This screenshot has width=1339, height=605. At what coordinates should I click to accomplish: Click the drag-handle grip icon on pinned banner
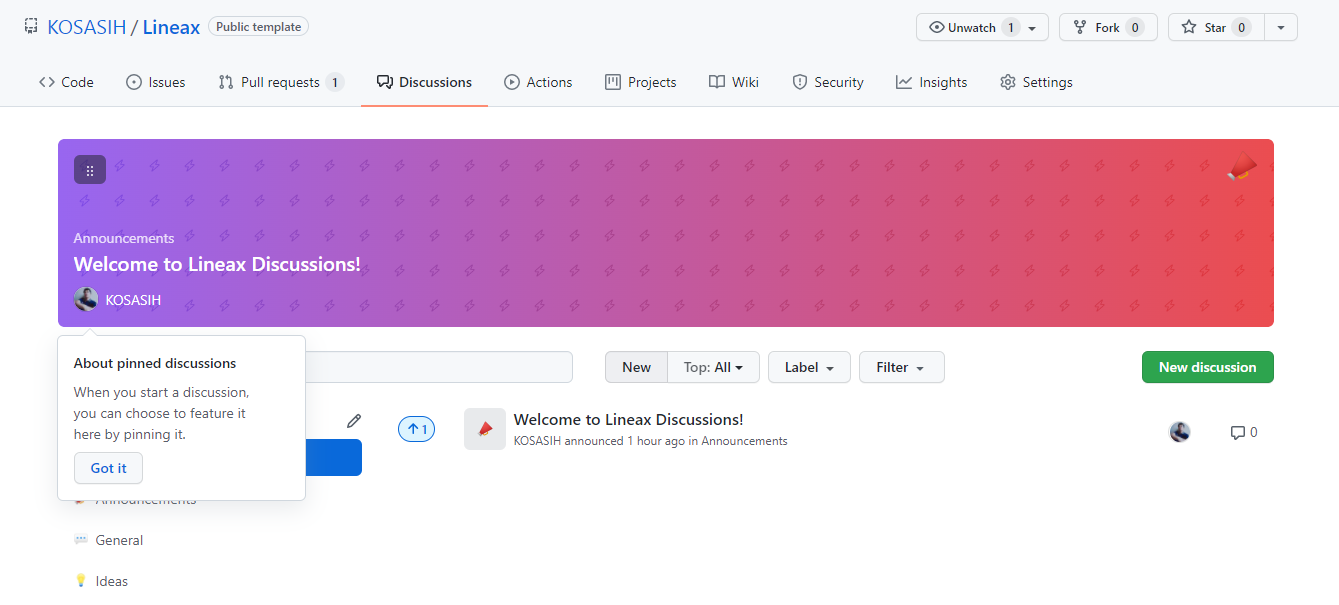tap(90, 170)
